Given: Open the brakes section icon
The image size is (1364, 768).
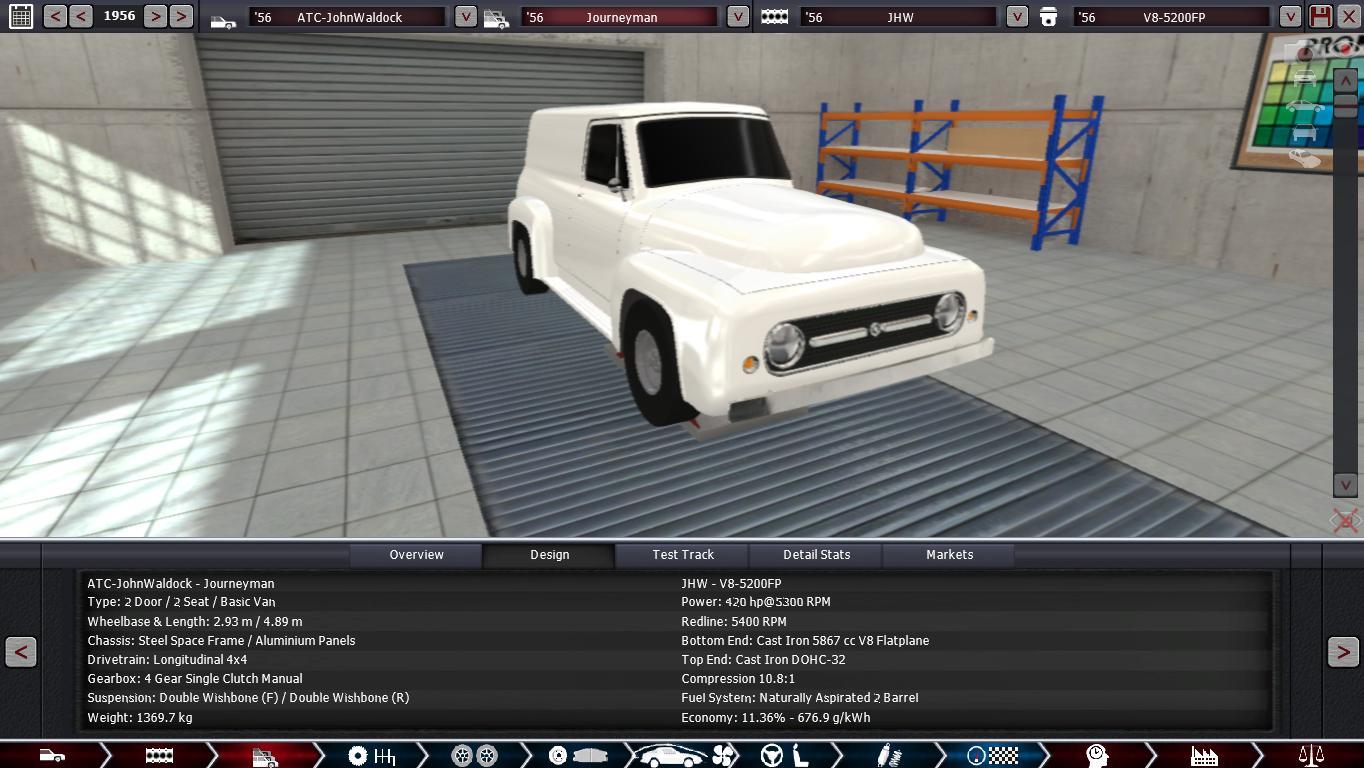Looking at the screenshot, I should tap(577, 755).
